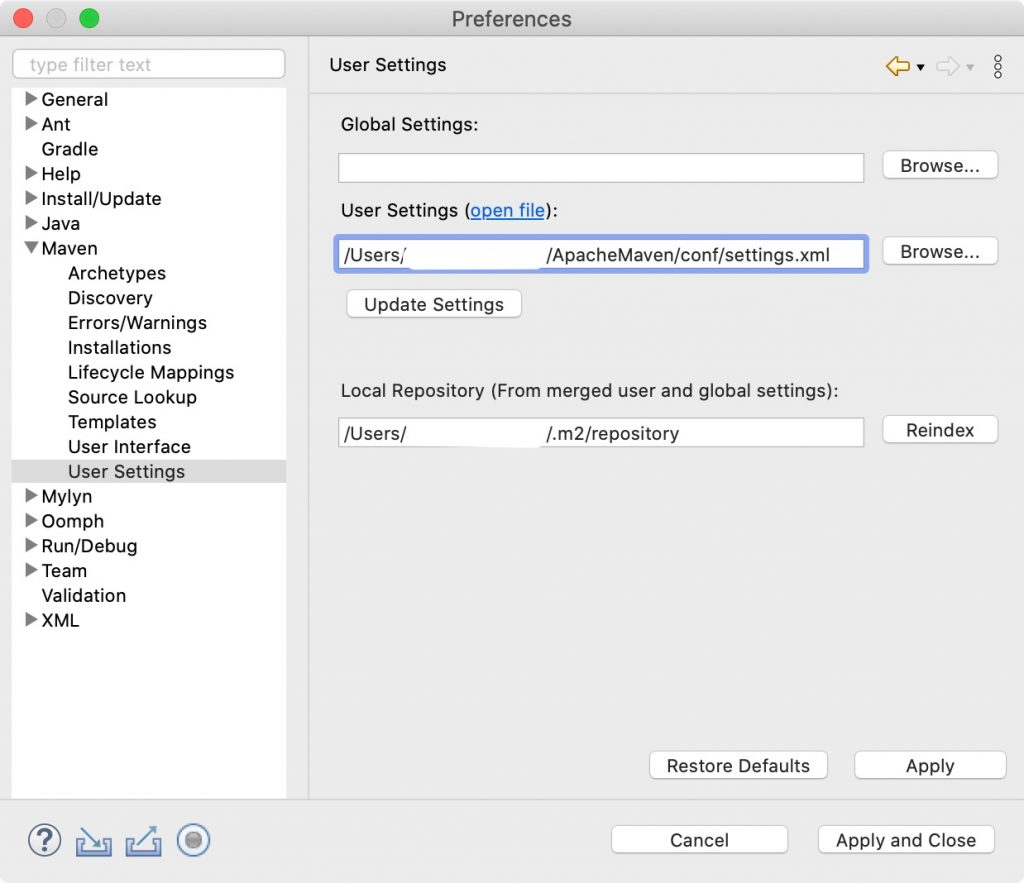Expand the General preferences section
The image size is (1024, 883).
[x=31, y=99]
